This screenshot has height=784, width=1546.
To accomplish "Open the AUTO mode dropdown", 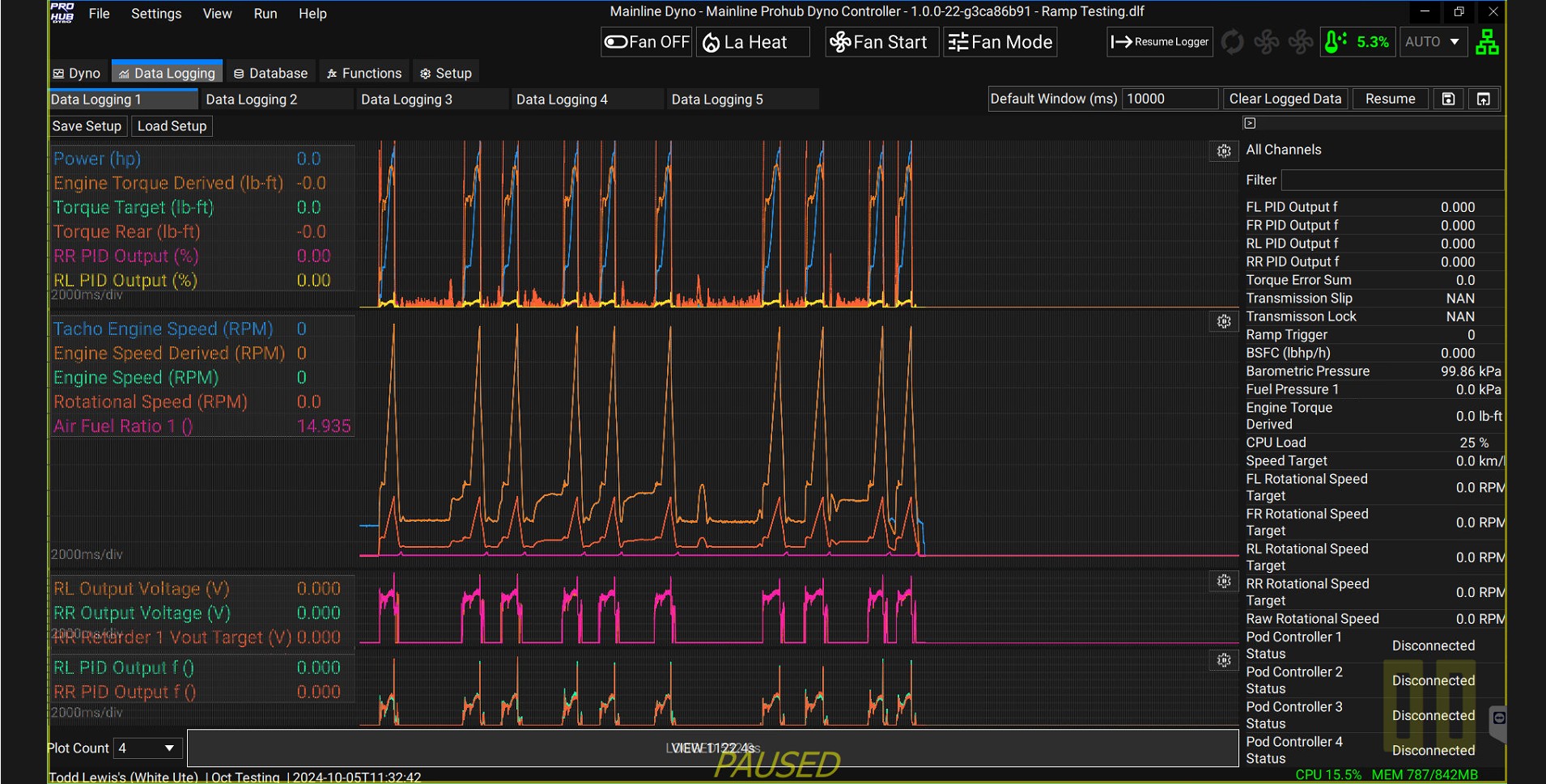I will (x=1433, y=42).
